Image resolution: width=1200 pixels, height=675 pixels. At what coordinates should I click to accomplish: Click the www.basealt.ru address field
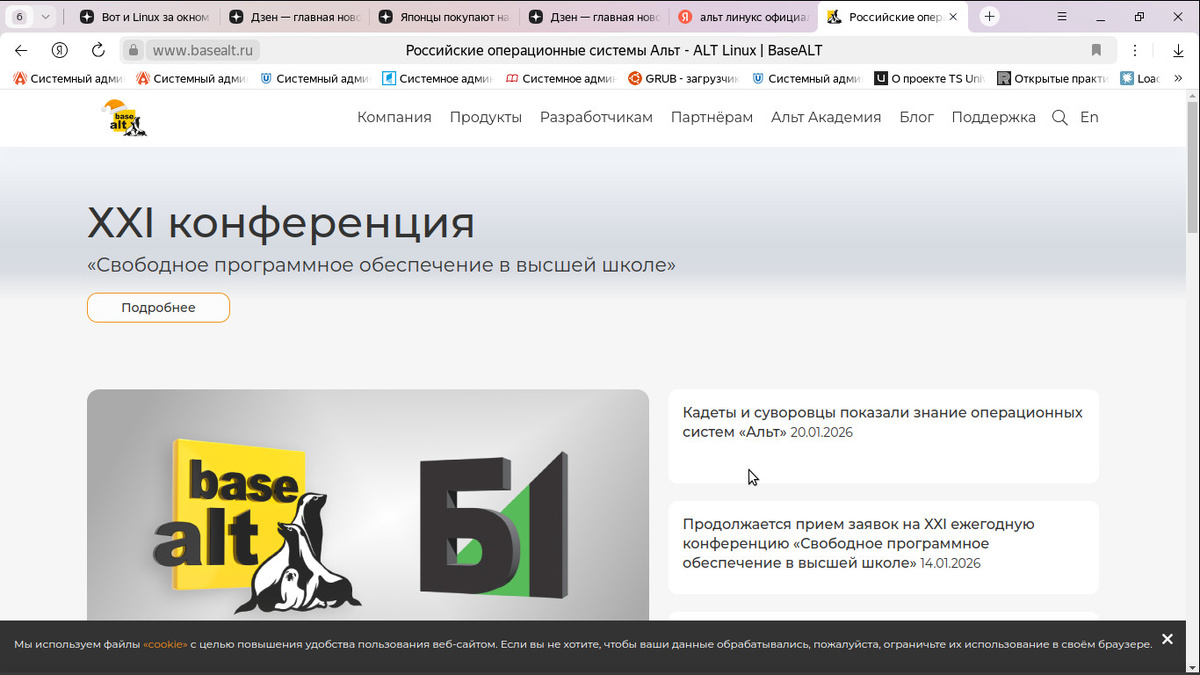pyautogui.click(x=203, y=50)
